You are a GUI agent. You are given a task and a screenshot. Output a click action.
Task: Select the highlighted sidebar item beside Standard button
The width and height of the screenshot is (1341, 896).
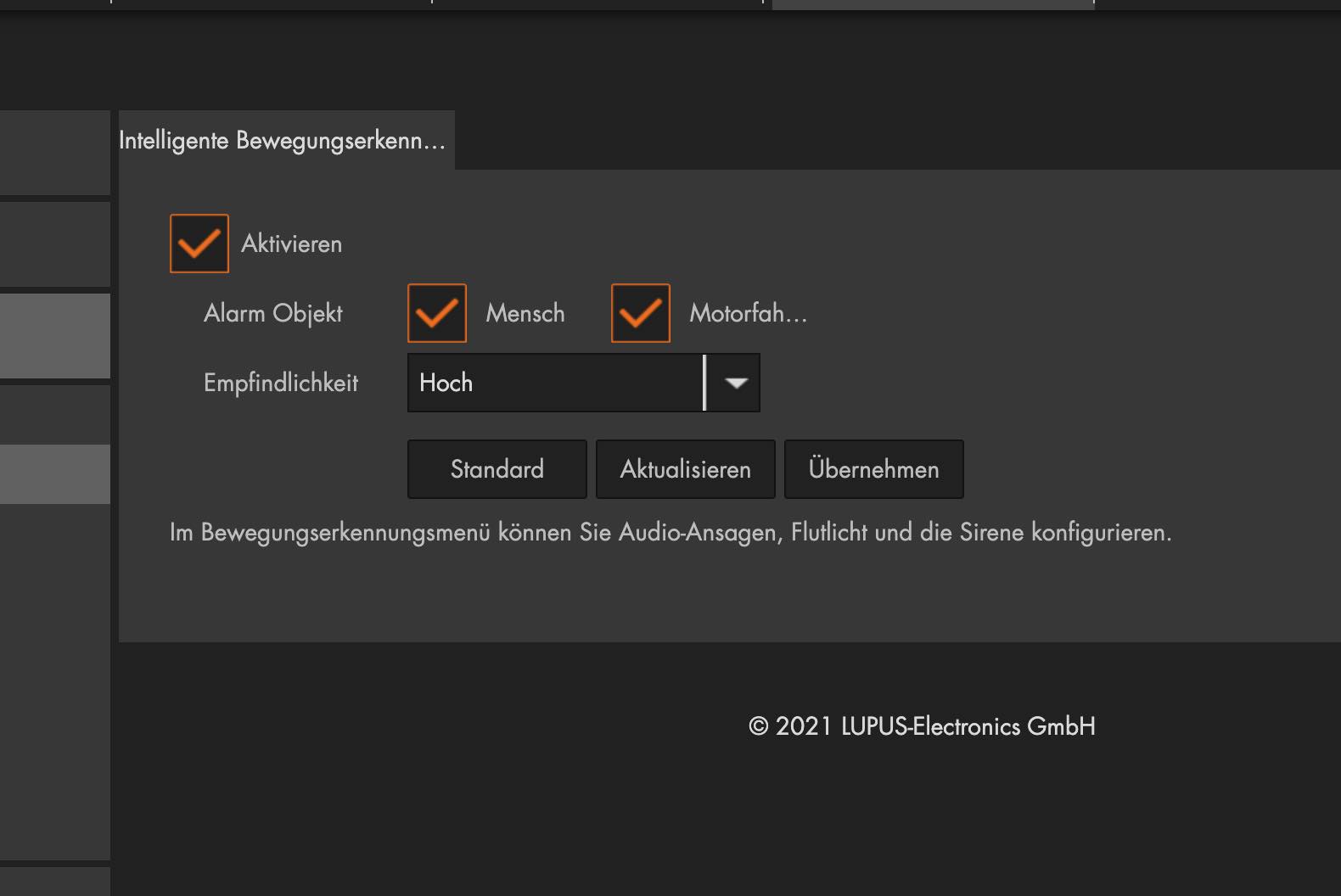(x=54, y=474)
